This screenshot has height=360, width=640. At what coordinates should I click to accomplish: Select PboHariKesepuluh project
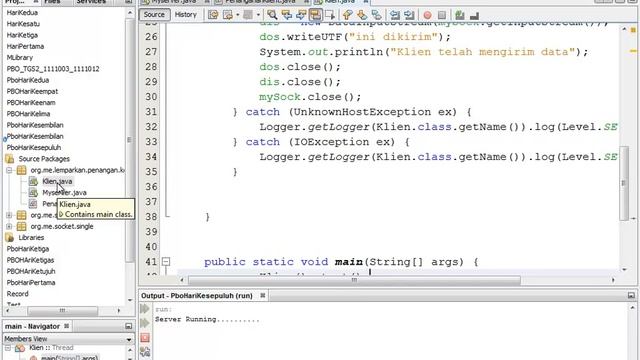click(x=34, y=148)
